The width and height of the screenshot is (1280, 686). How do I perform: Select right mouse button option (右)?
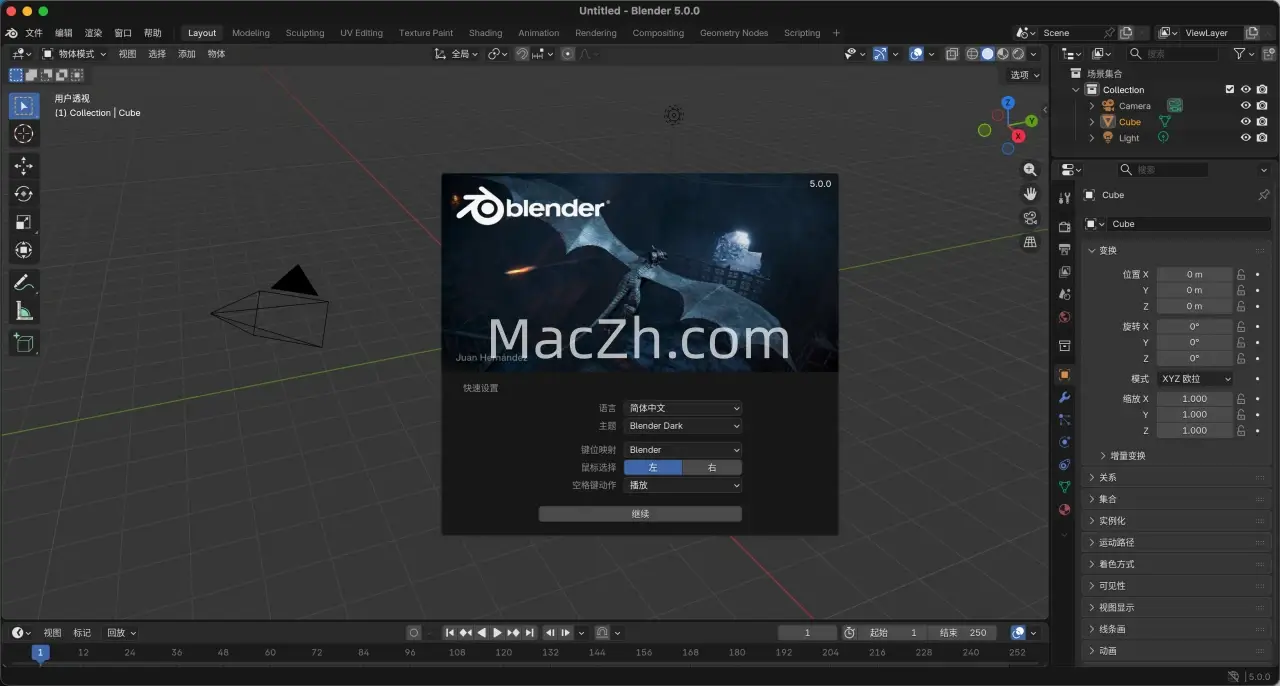(712, 467)
